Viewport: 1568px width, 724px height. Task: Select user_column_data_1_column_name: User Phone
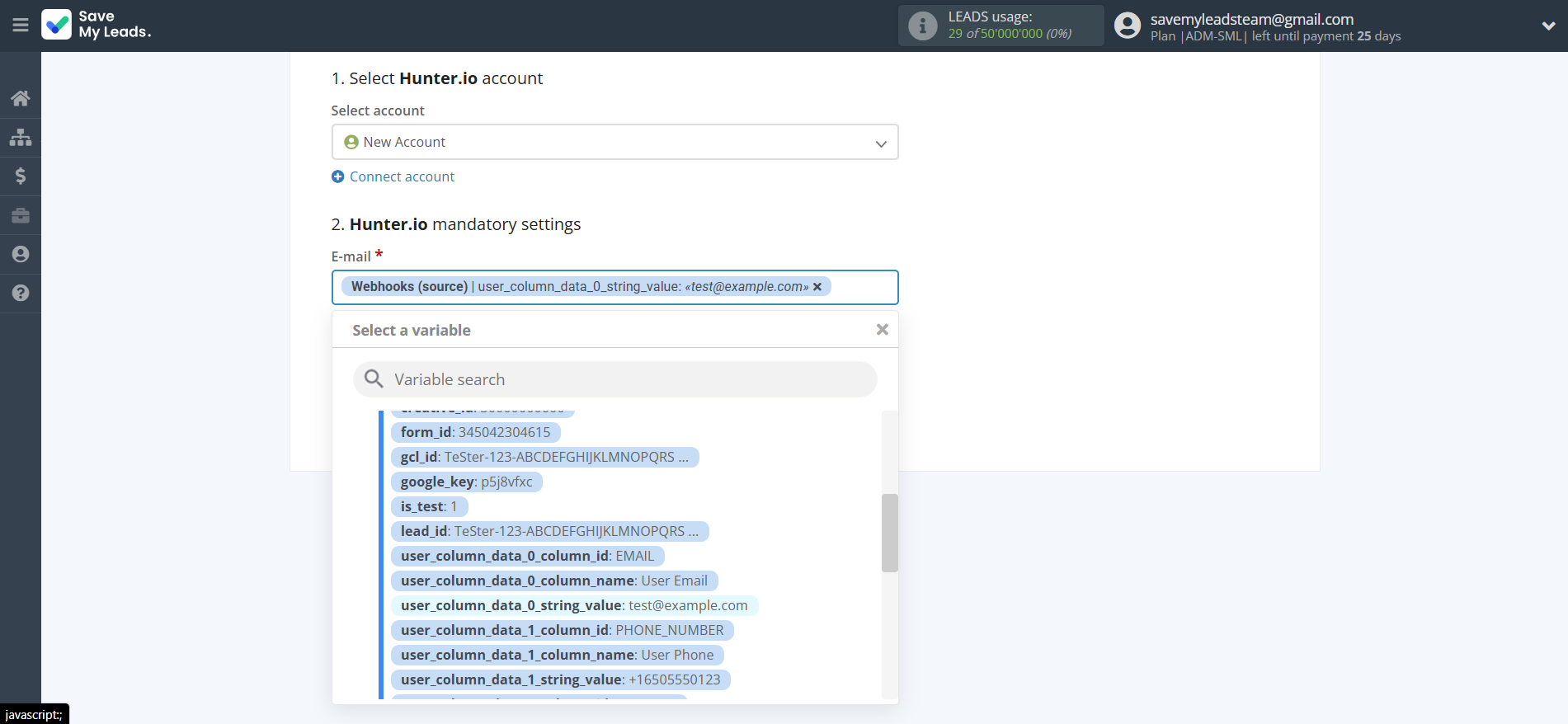point(557,655)
